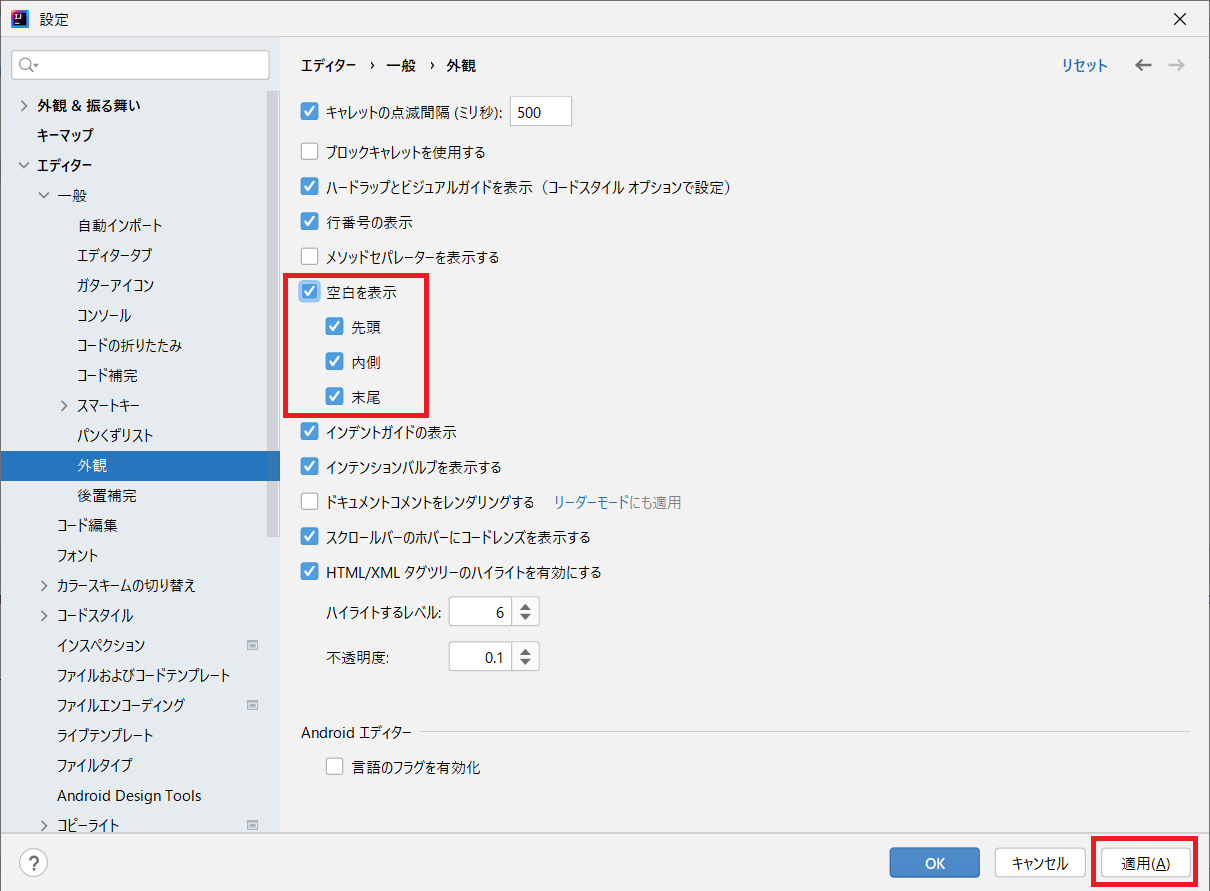Toggle 空白を表示 checkbox
The height and width of the screenshot is (891, 1210).
pos(310,292)
